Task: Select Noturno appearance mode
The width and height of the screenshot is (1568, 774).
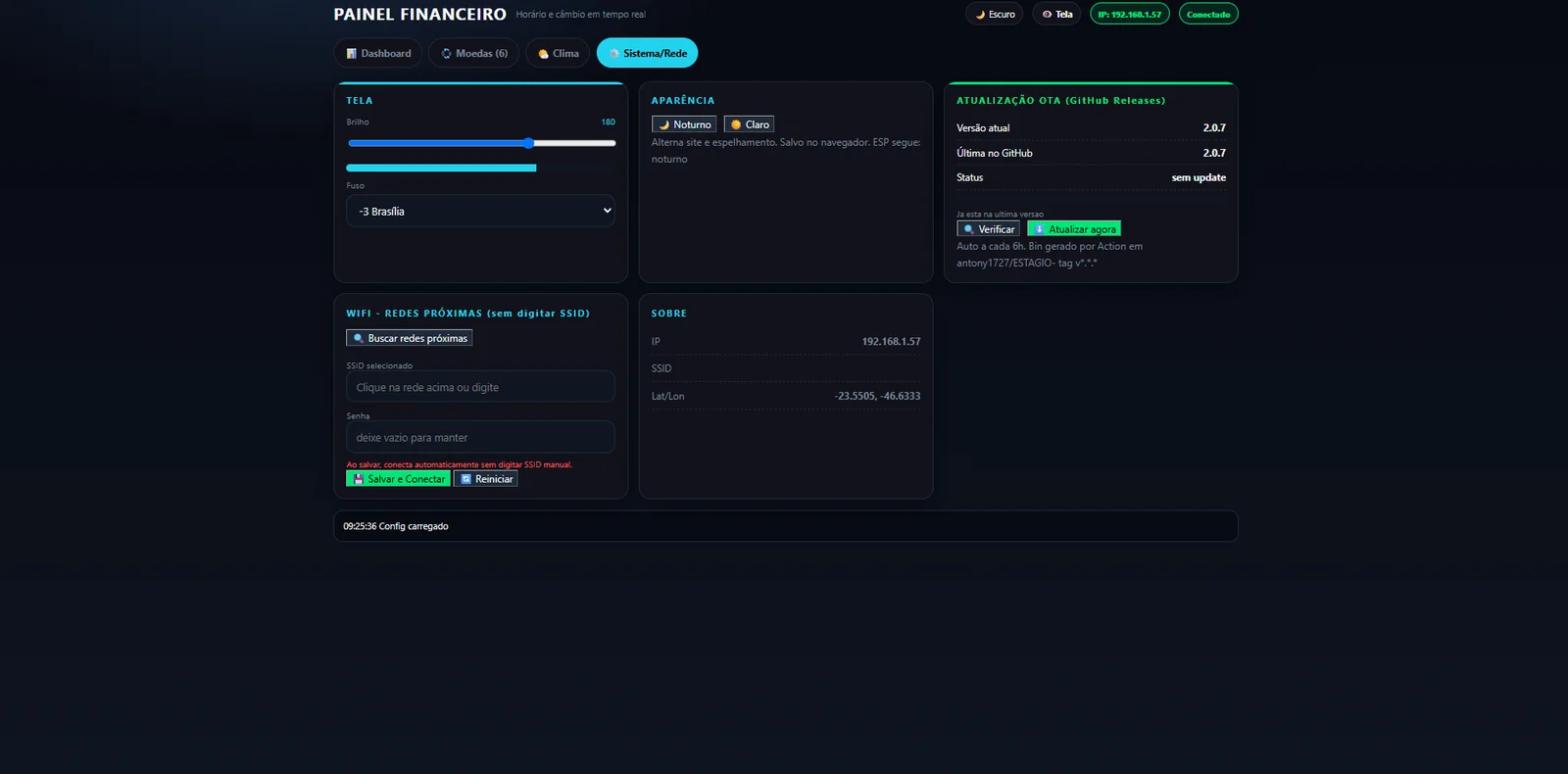Action: point(684,124)
